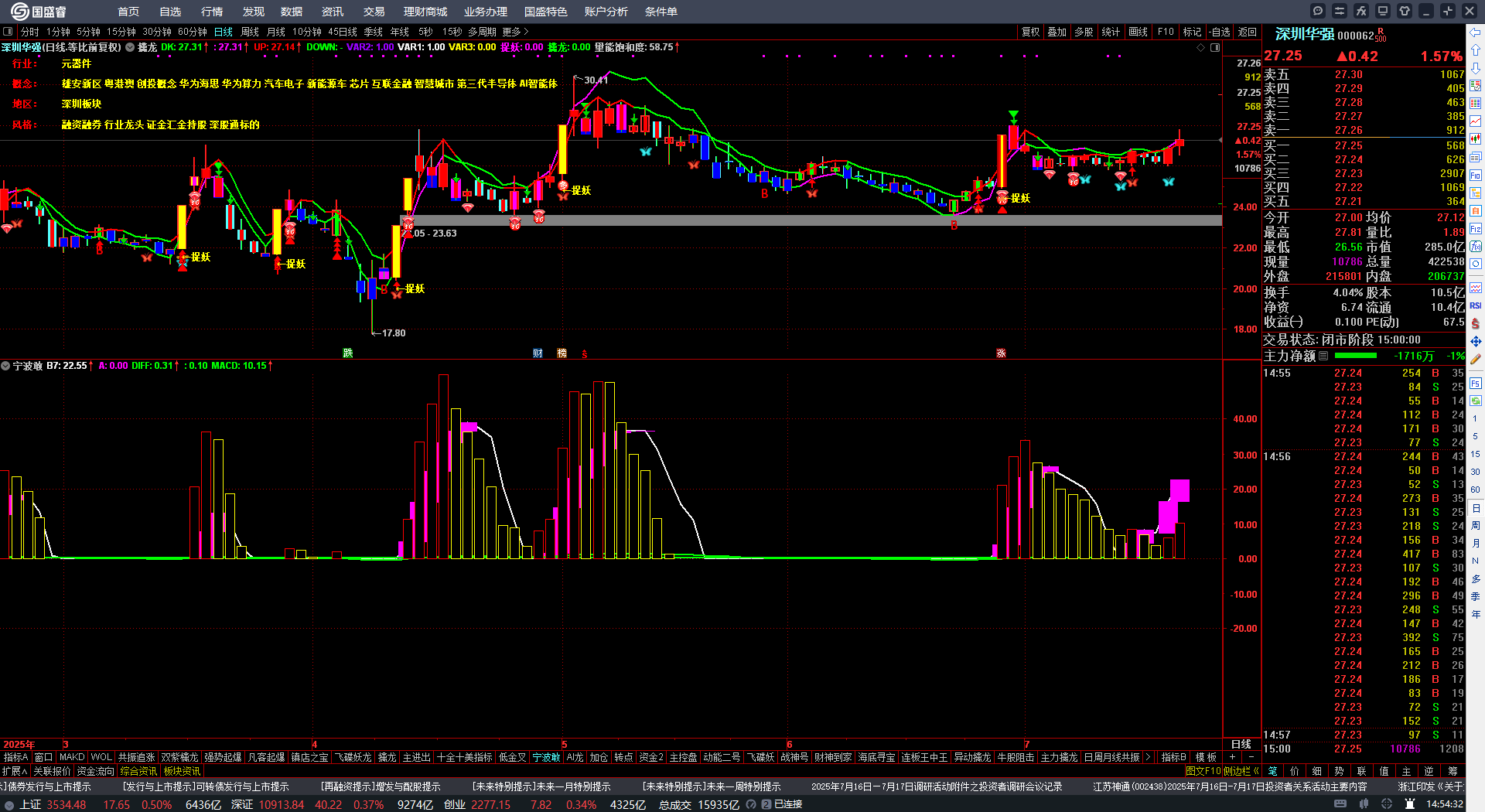
Task: Click the back left-arrow icon in right sidebar
Action: (1476, 32)
